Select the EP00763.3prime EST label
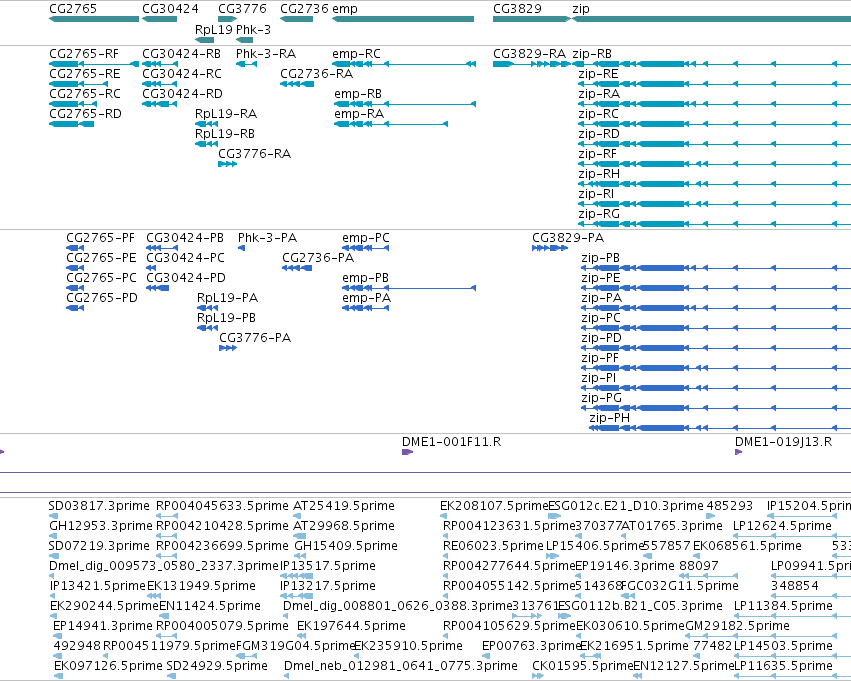 (532, 646)
